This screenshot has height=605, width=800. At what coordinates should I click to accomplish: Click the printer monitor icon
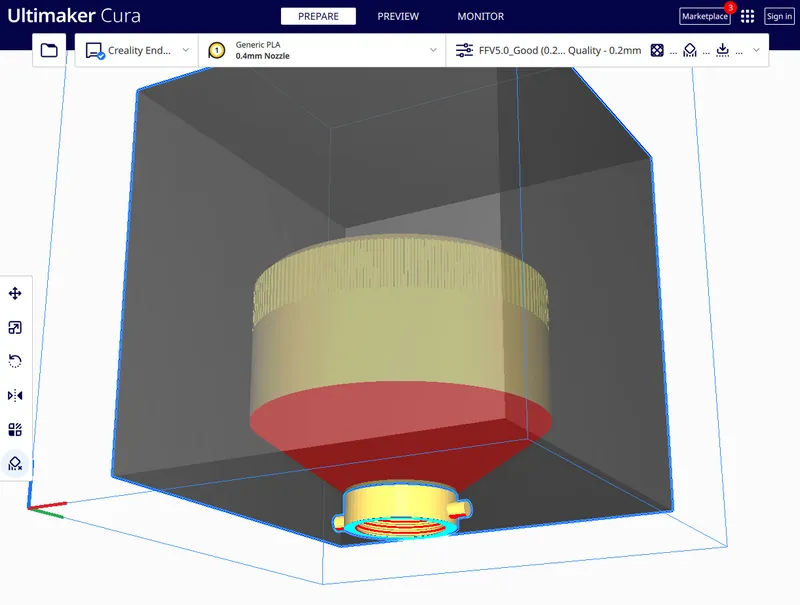(95, 51)
